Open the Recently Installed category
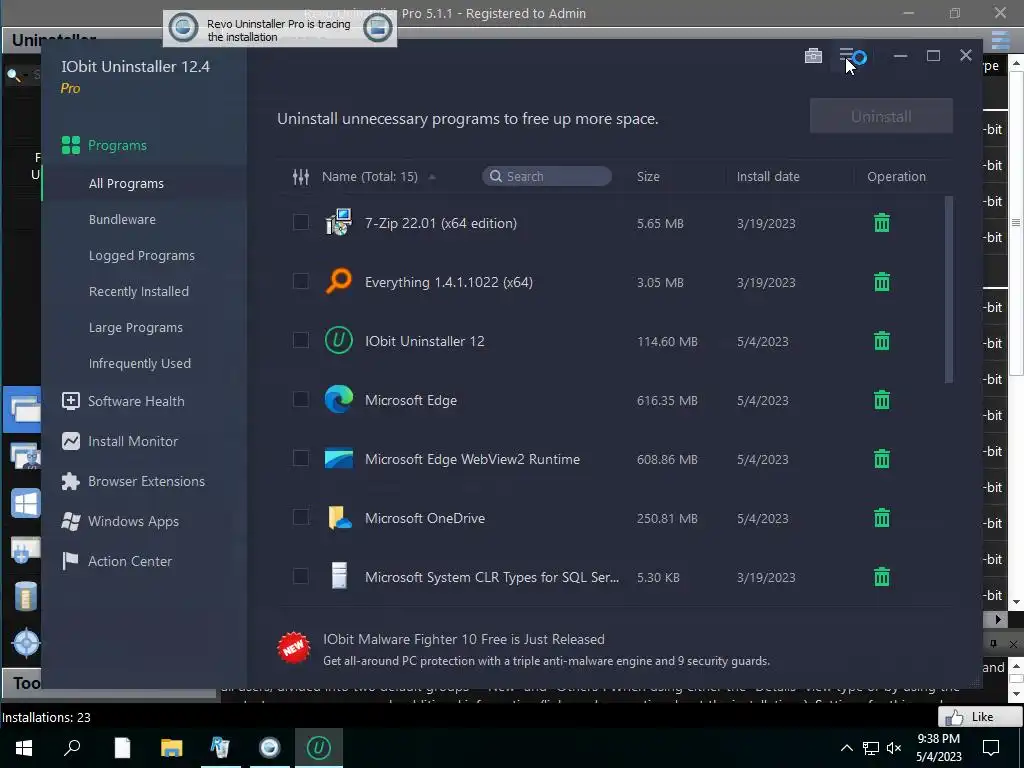The height and width of the screenshot is (768, 1024). tap(138, 291)
